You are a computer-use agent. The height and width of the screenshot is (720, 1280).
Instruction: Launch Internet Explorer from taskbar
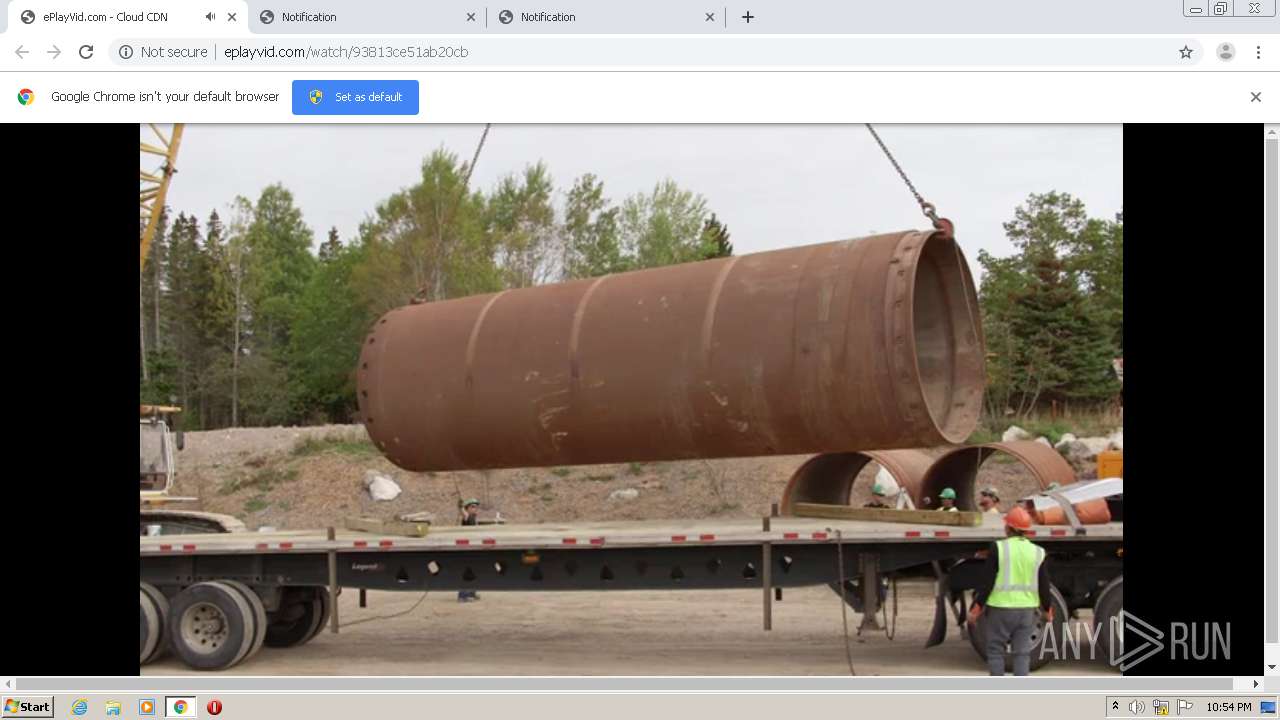80,707
